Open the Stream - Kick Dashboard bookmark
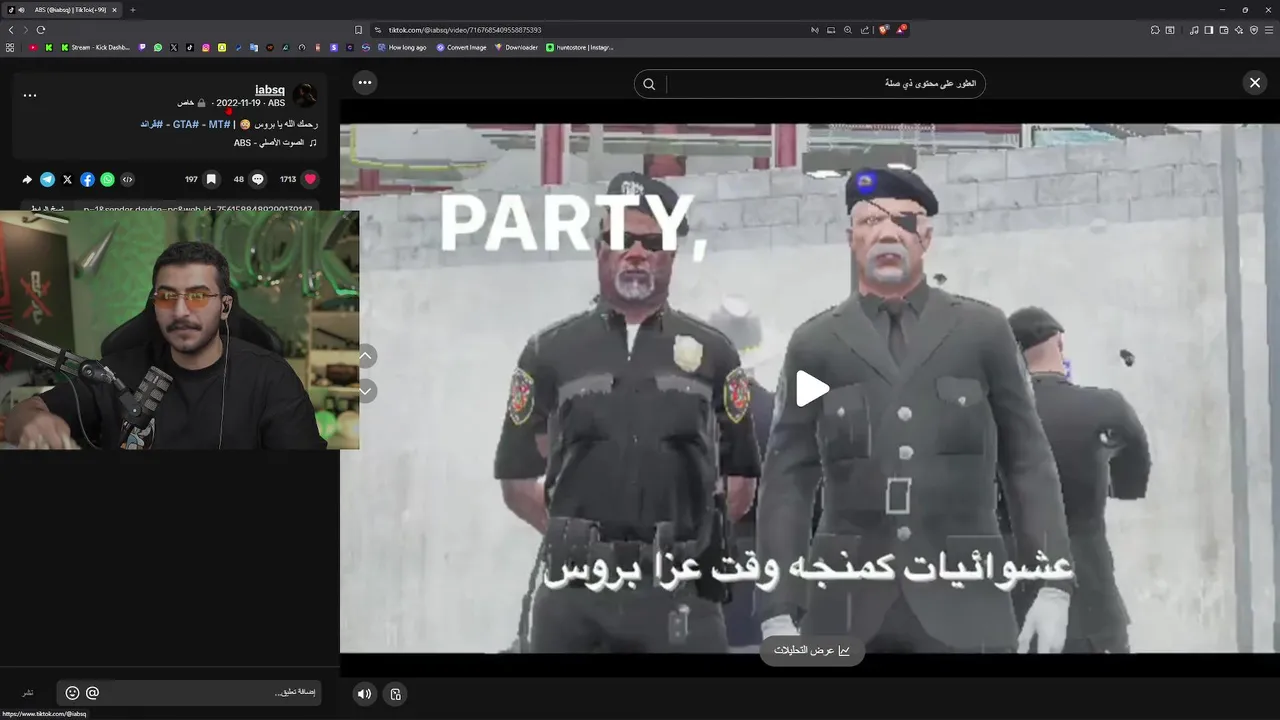The height and width of the screenshot is (720, 1280). (x=95, y=47)
